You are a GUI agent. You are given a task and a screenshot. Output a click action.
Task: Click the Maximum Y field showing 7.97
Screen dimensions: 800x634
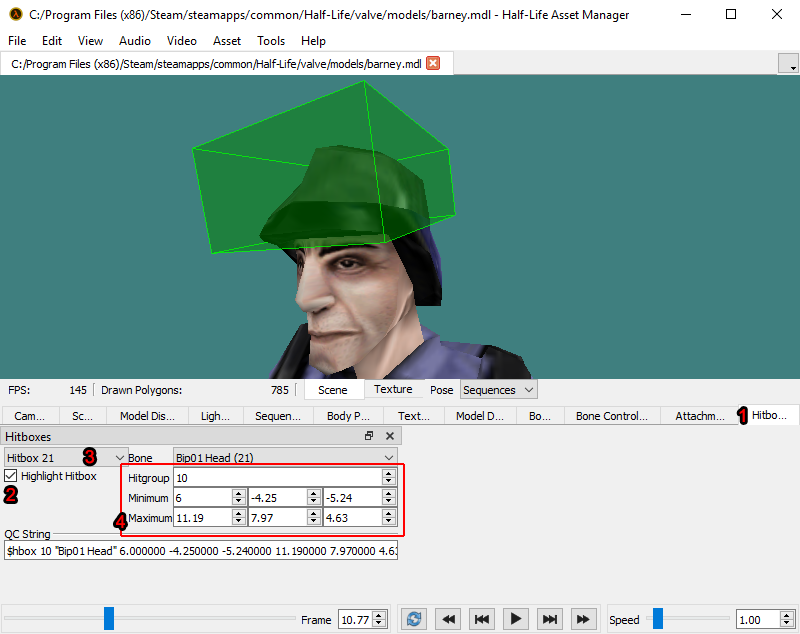[278, 517]
